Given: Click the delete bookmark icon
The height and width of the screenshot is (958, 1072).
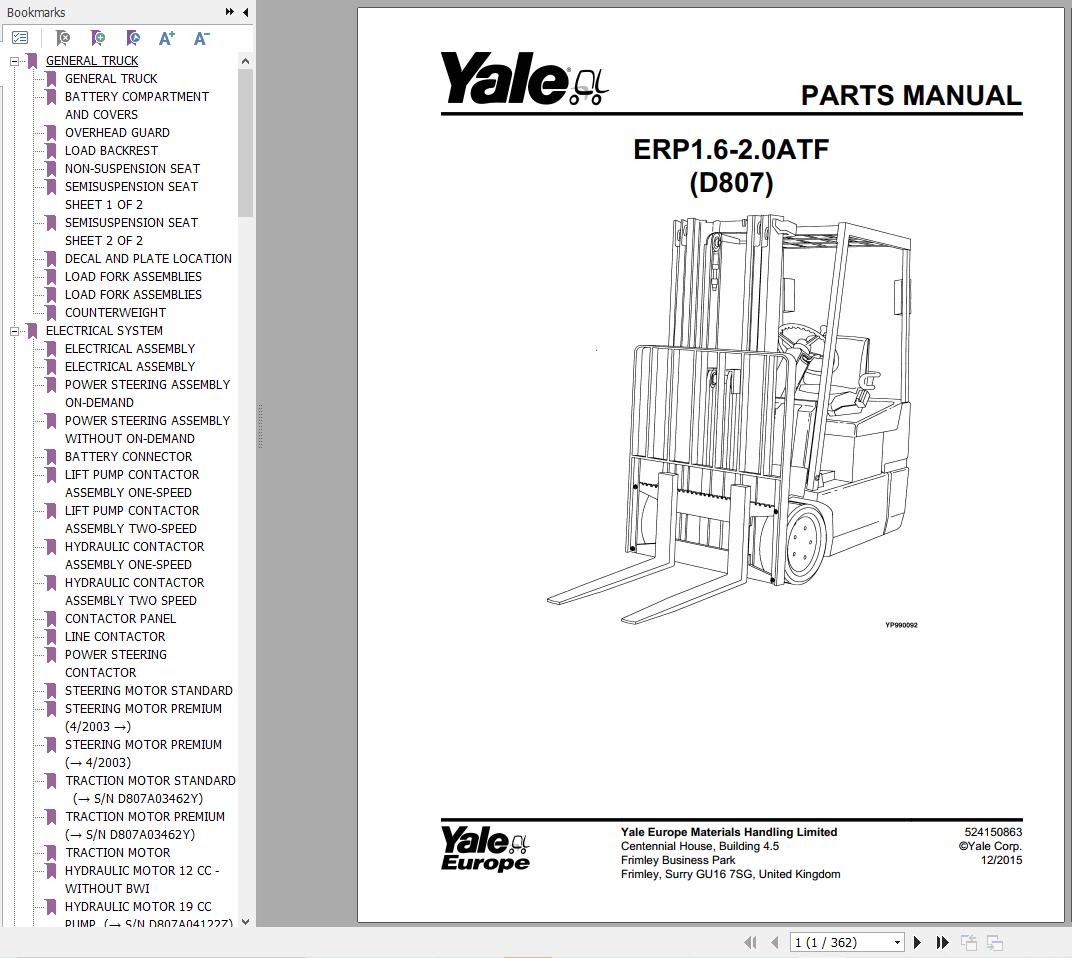Looking at the screenshot, I should pyautogui.click(x=62, y=38).
